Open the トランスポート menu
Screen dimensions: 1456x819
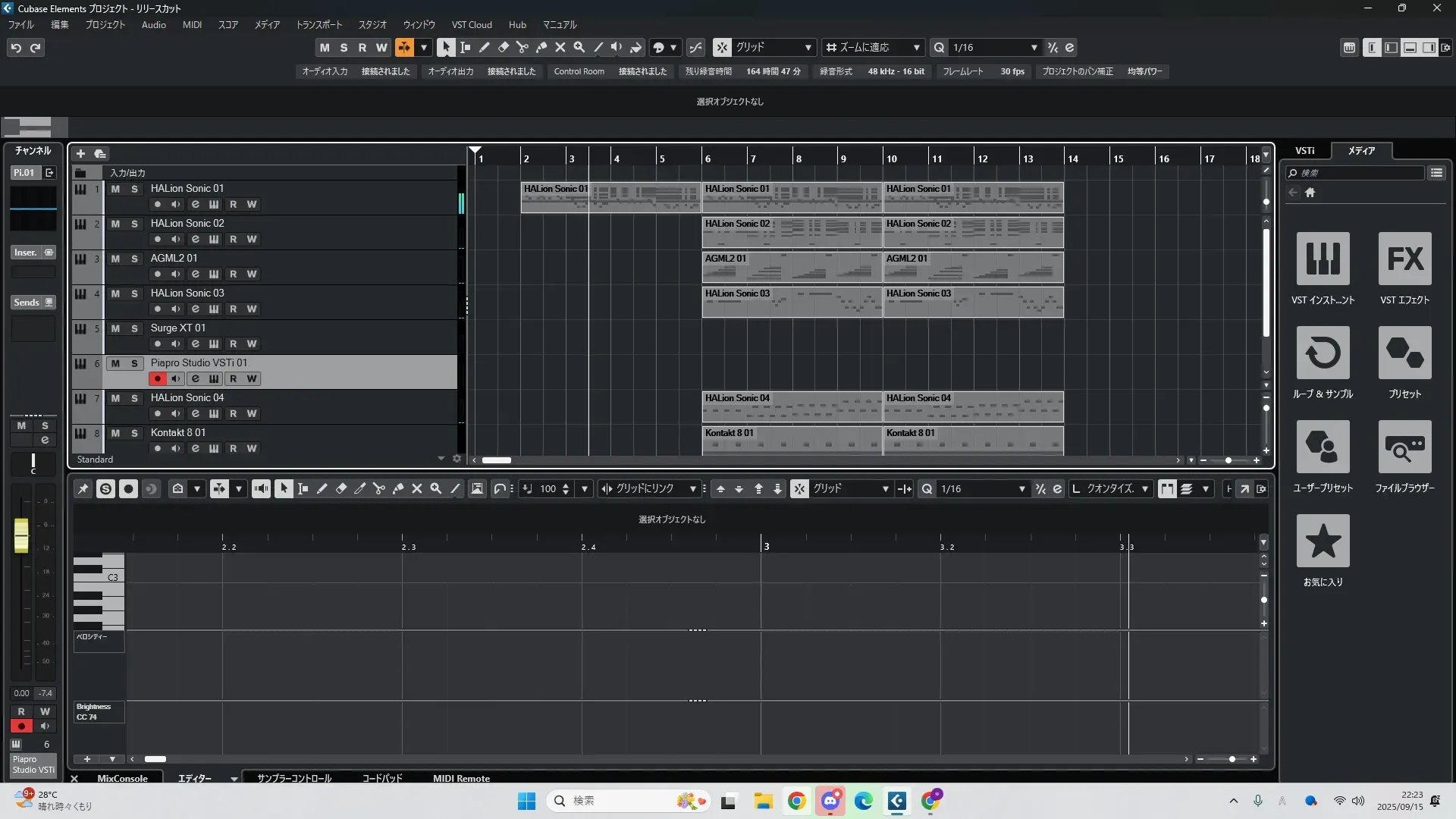(318, 24)
